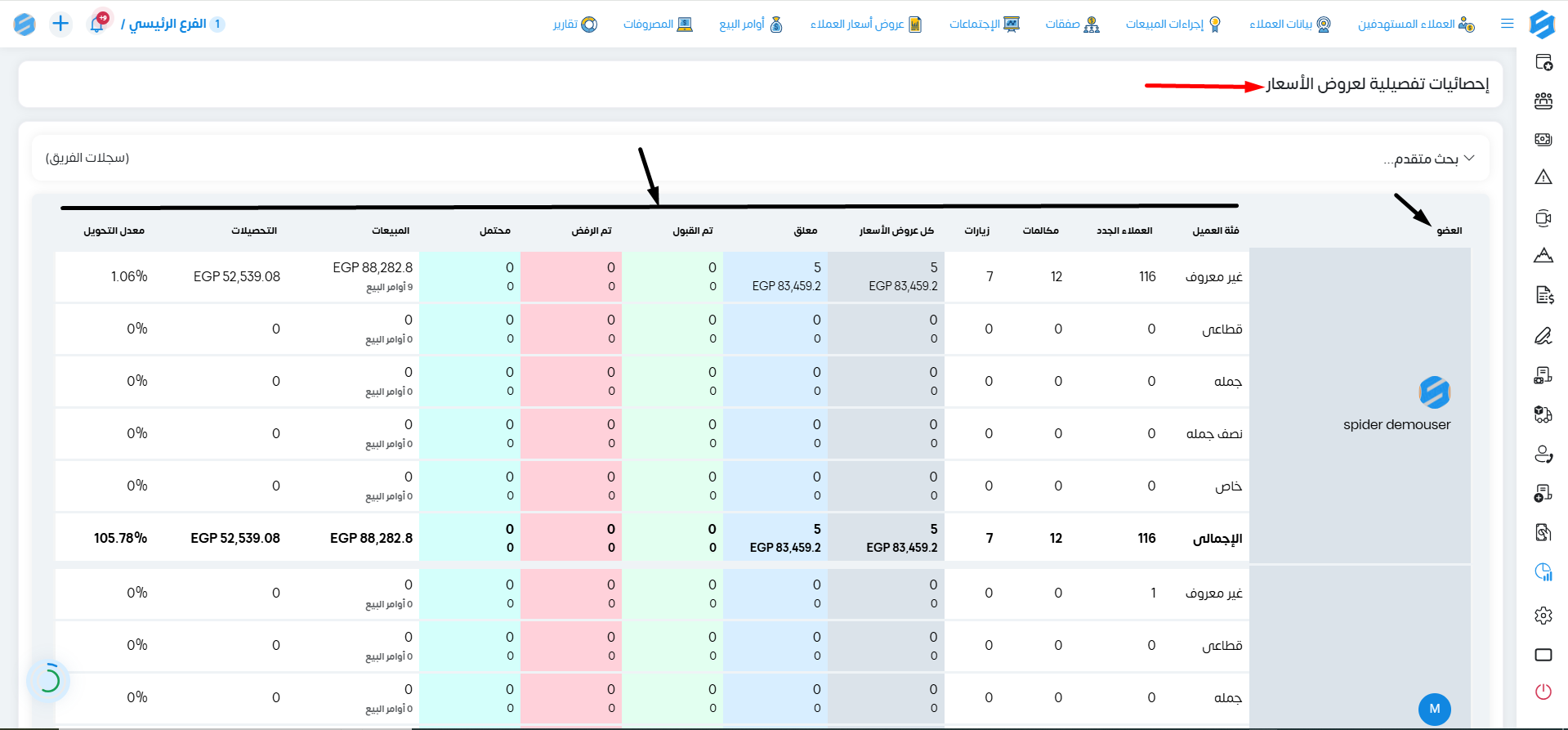Open the hamburger menu in the top bar
The width and height of the screenshot is (1568, 730).
pos(1508,24)
